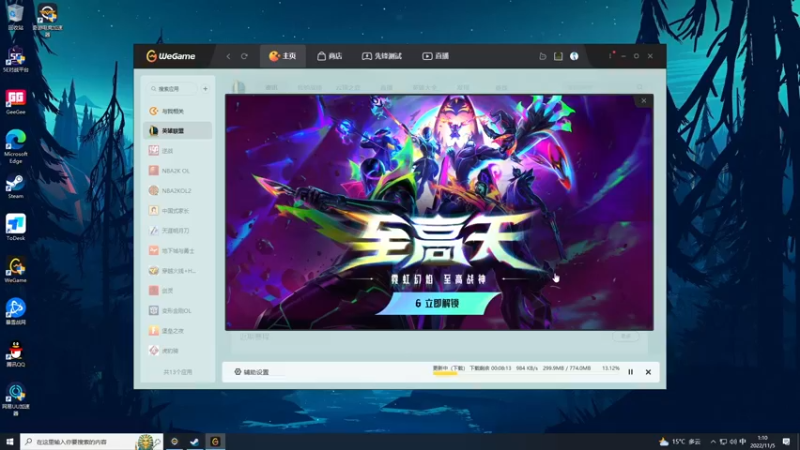Viewport: 800px width, 450px height.
Task: Open the Recycle Bin desktop icon
Action: coord(15,16)
